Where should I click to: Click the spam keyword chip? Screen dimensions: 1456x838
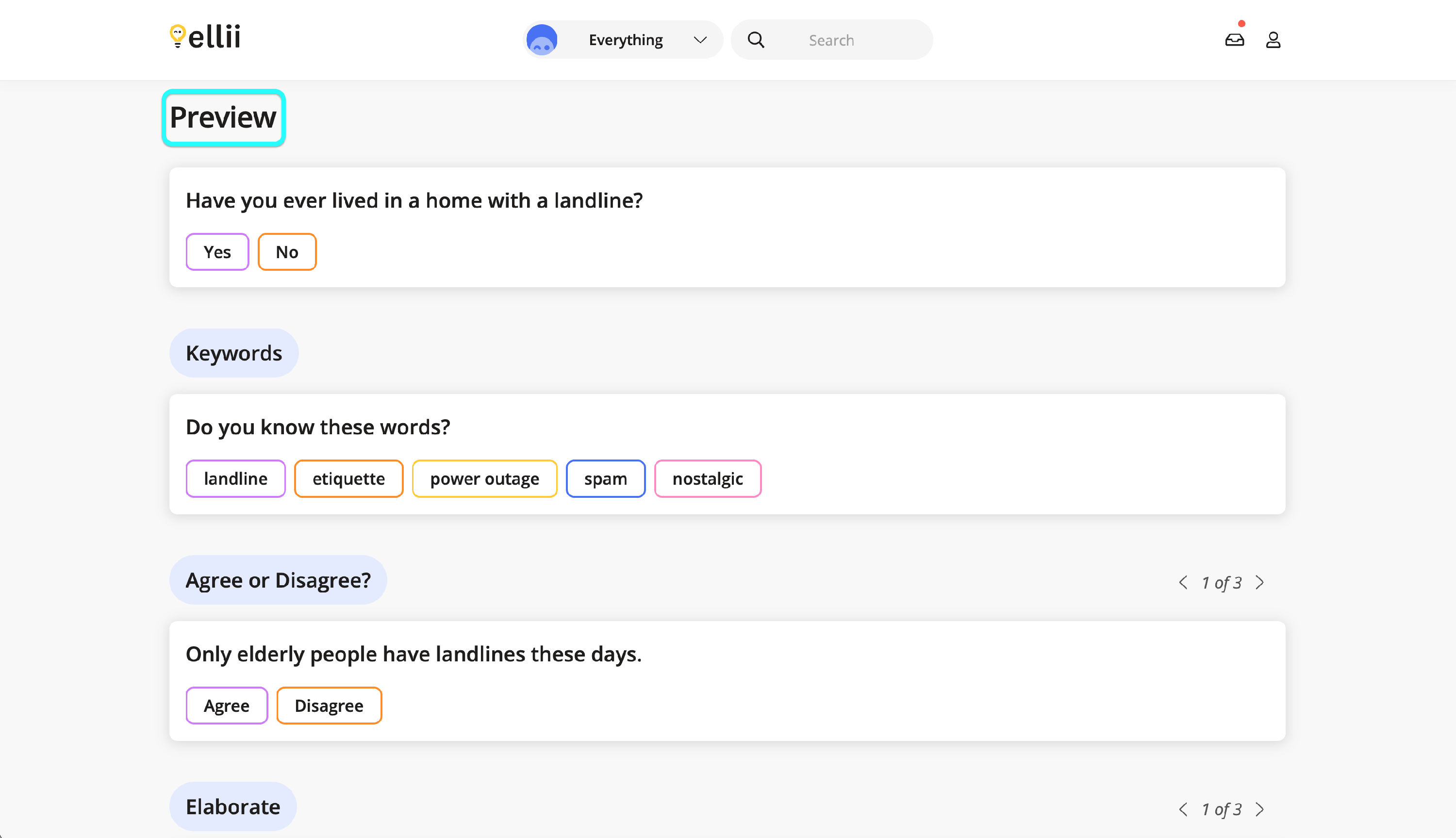[x=605, y=478]
